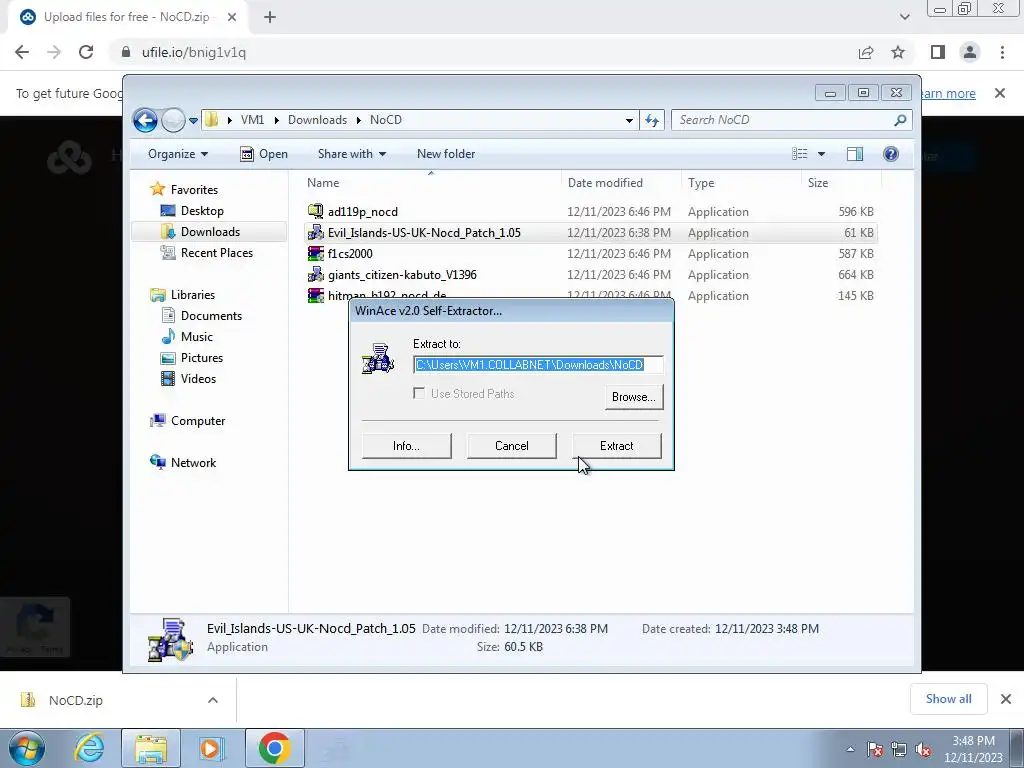The width and height of the screenshot is (1024, 768).
Task: Launch Internet Explorer from the taskbar
Action: coord(89,748)
